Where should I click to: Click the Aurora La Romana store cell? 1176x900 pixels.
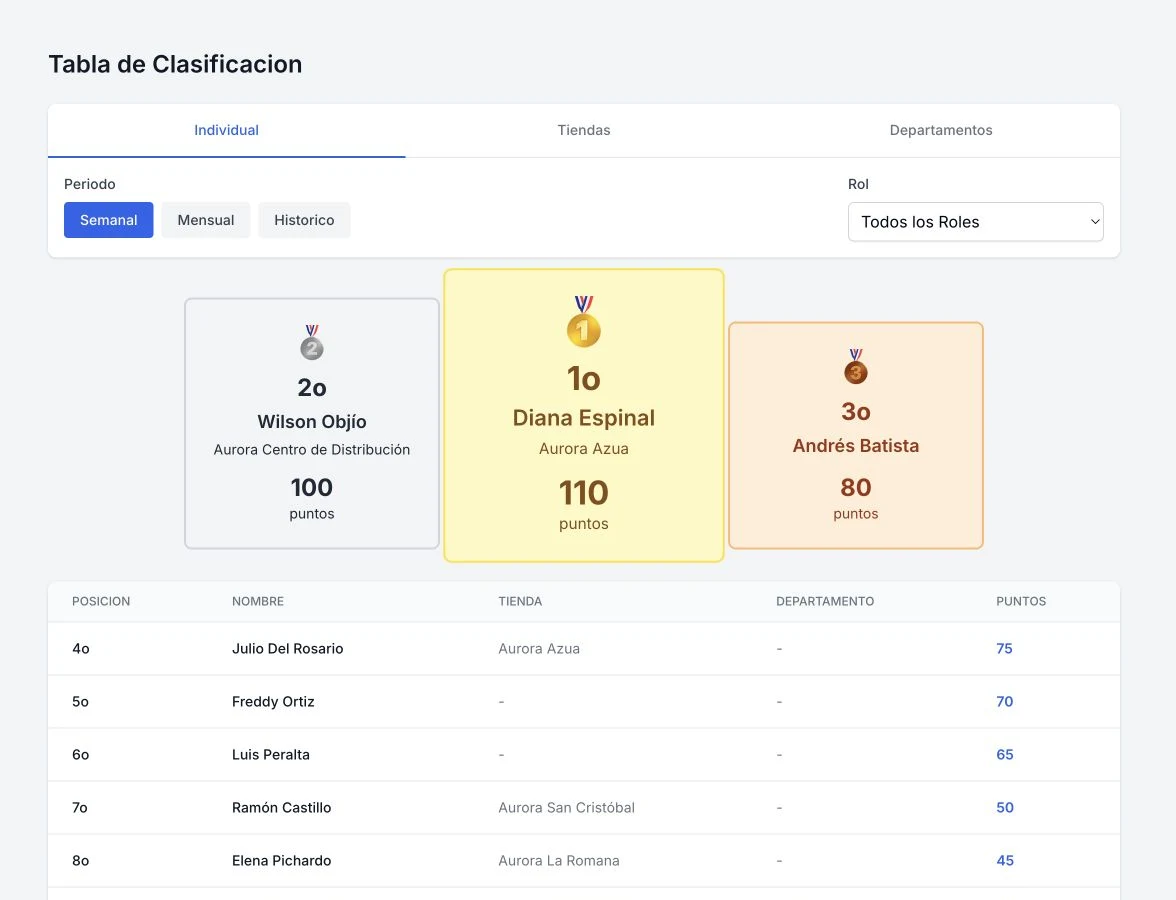coord(559,861)
